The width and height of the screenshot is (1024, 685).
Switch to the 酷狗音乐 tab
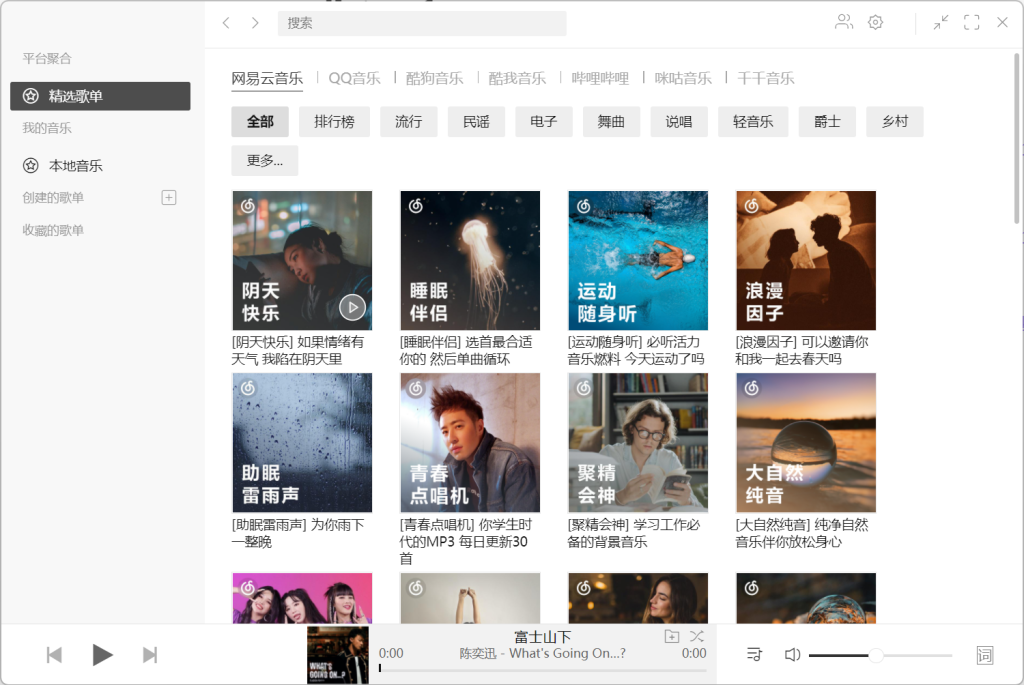[434, 78]
